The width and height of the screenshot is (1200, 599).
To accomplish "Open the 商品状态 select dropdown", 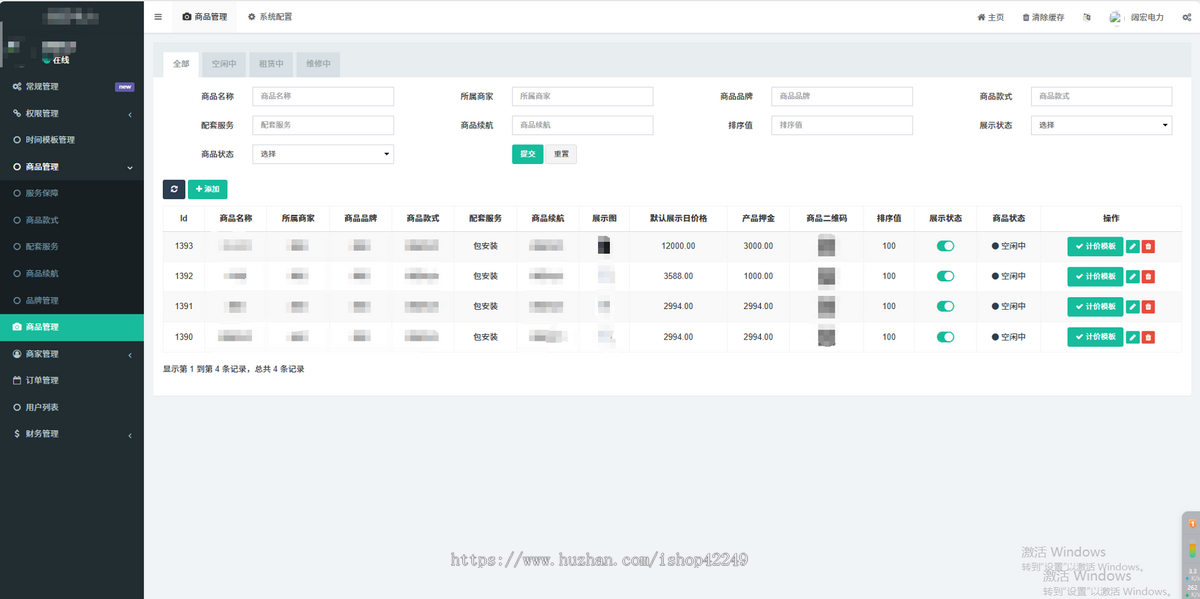I will (323, 154).
